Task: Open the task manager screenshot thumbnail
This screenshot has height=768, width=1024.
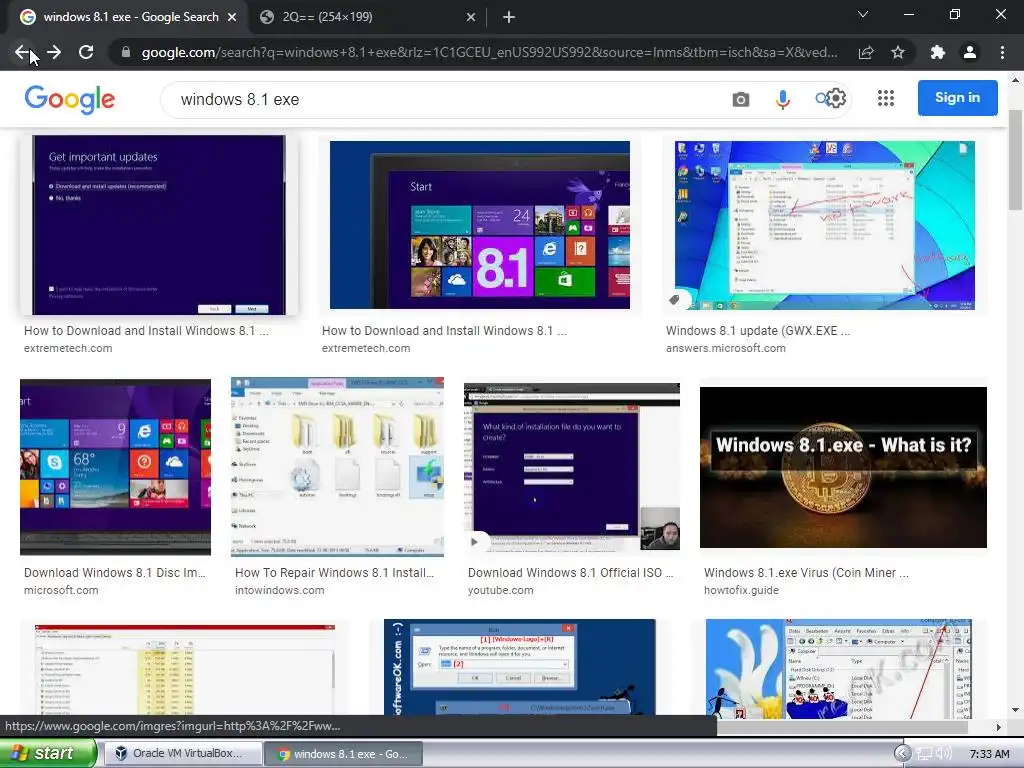Action: (185, 669)
